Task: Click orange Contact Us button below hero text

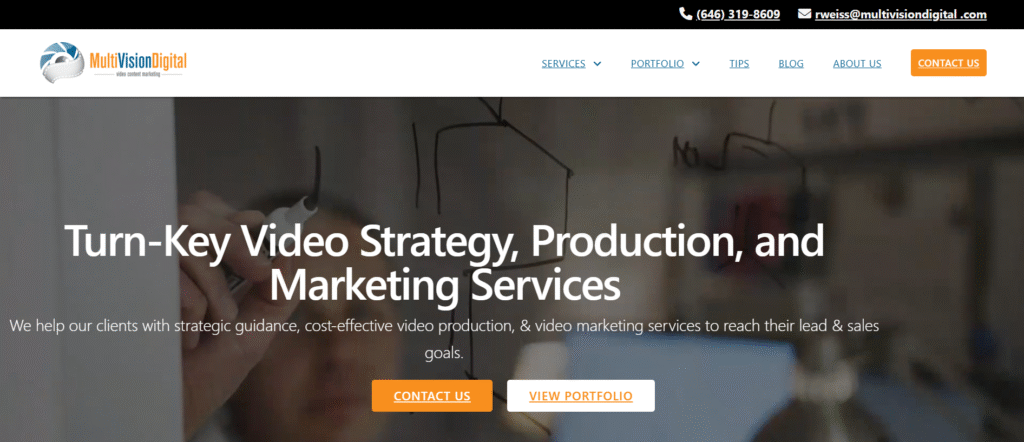Action: coord(432,396)
